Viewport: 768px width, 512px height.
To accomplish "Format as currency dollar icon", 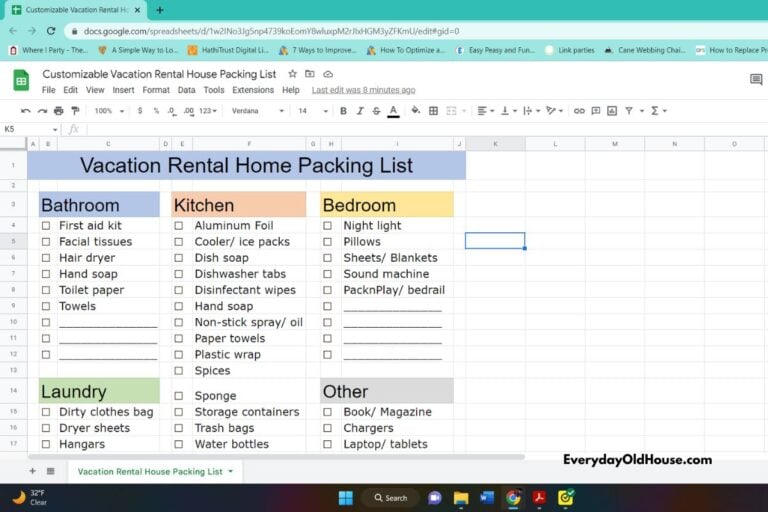I will (x=140, y=111).
